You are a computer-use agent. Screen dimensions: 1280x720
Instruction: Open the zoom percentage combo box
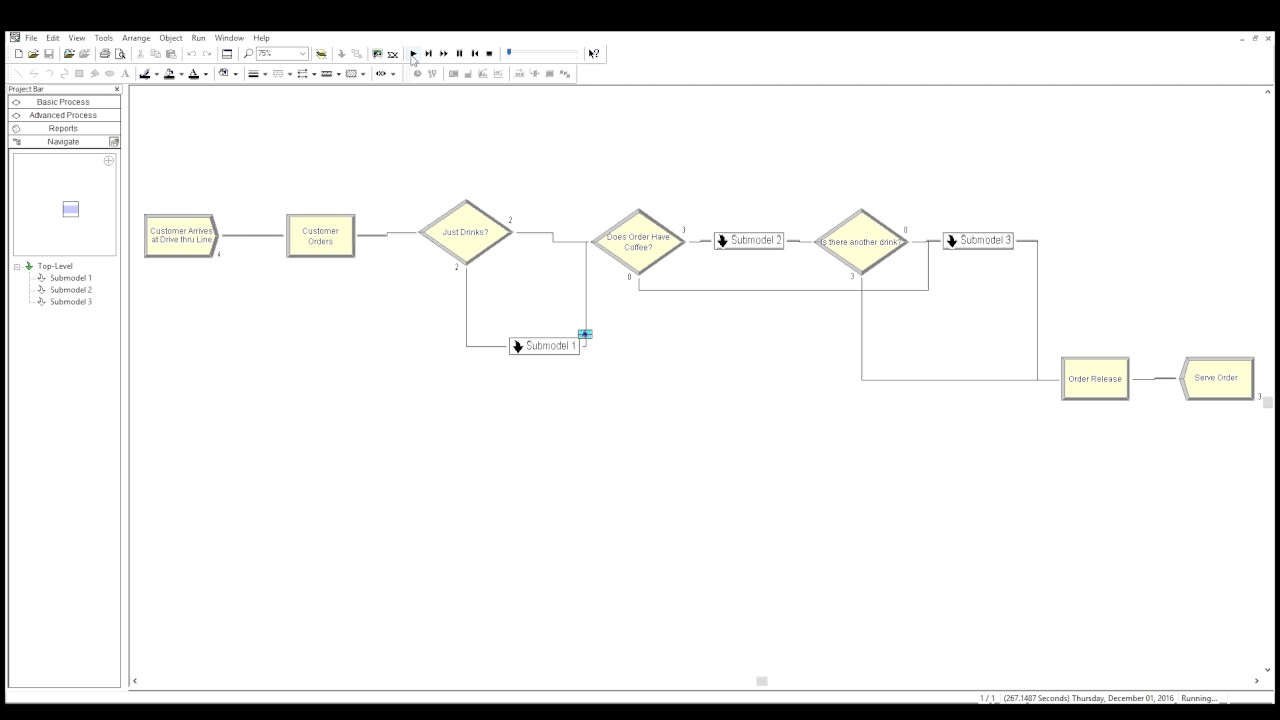(x=282, y=54)
